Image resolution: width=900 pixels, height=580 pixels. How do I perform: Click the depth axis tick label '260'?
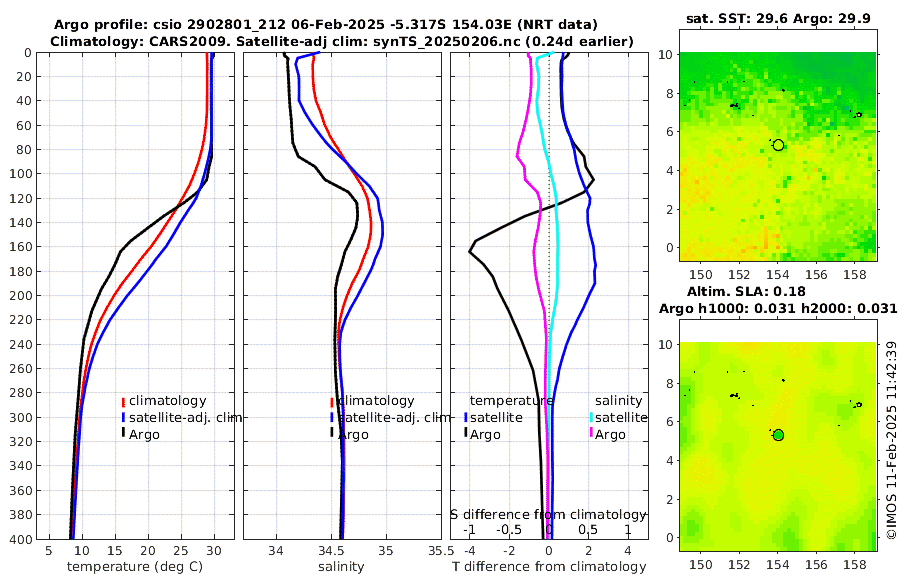pyautogui.click(x=21, y=369)
